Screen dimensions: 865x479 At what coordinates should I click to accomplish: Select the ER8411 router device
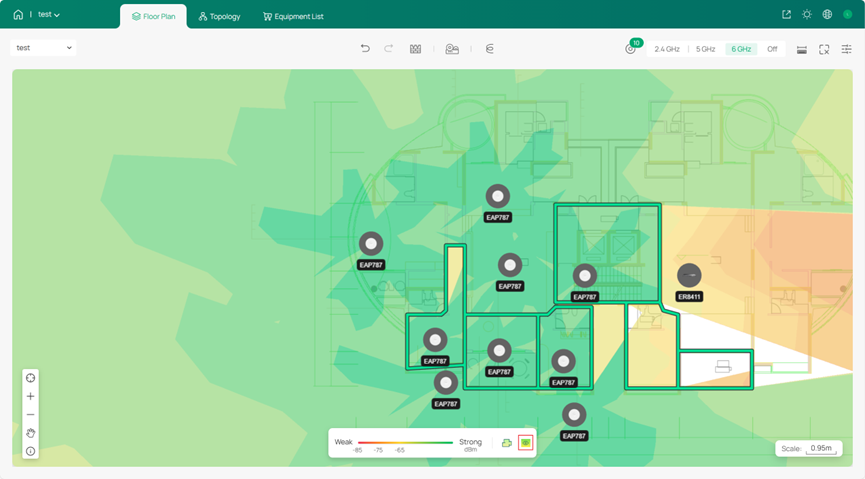689,275
